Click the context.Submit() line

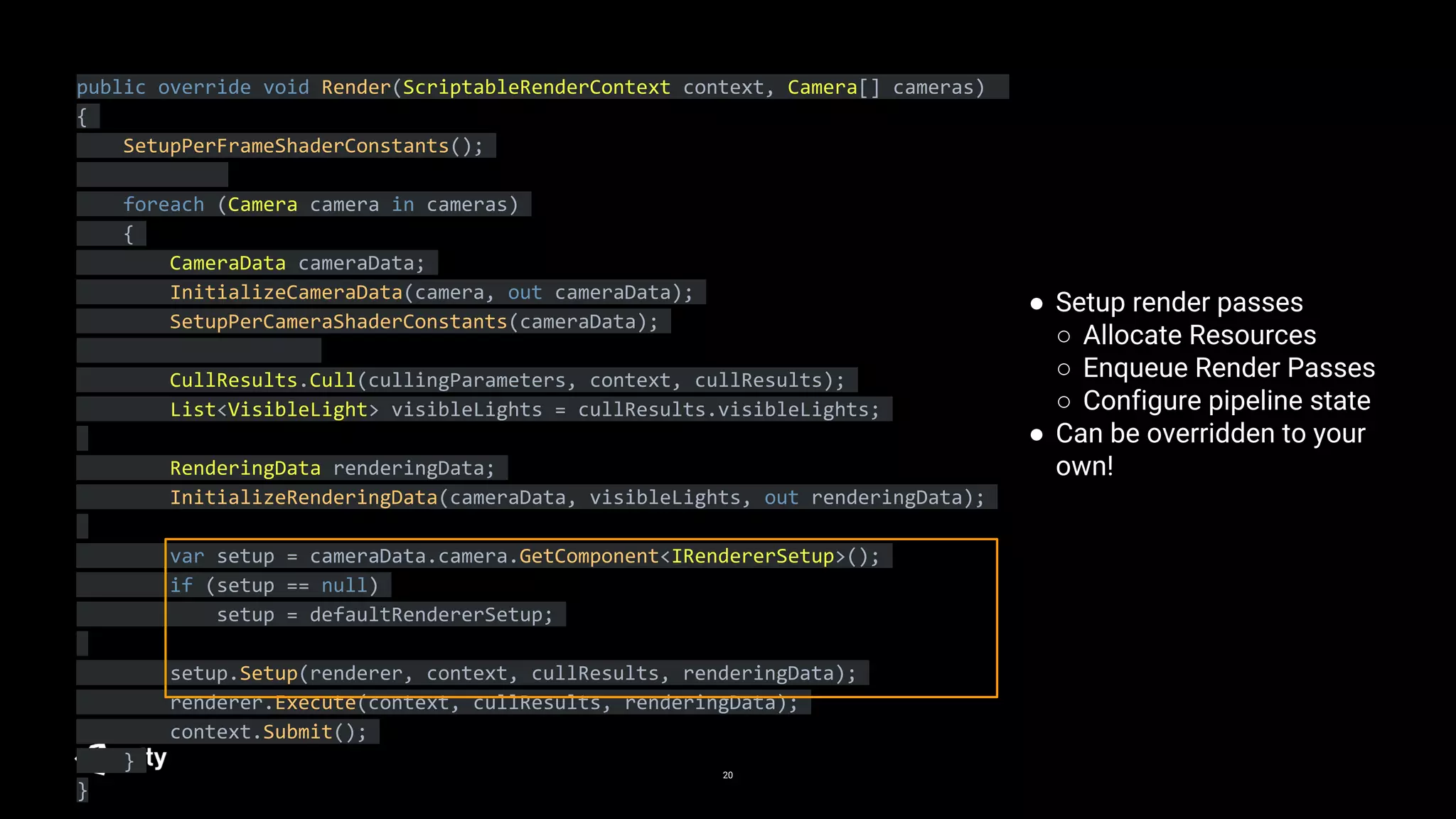(x=268, y=732)
